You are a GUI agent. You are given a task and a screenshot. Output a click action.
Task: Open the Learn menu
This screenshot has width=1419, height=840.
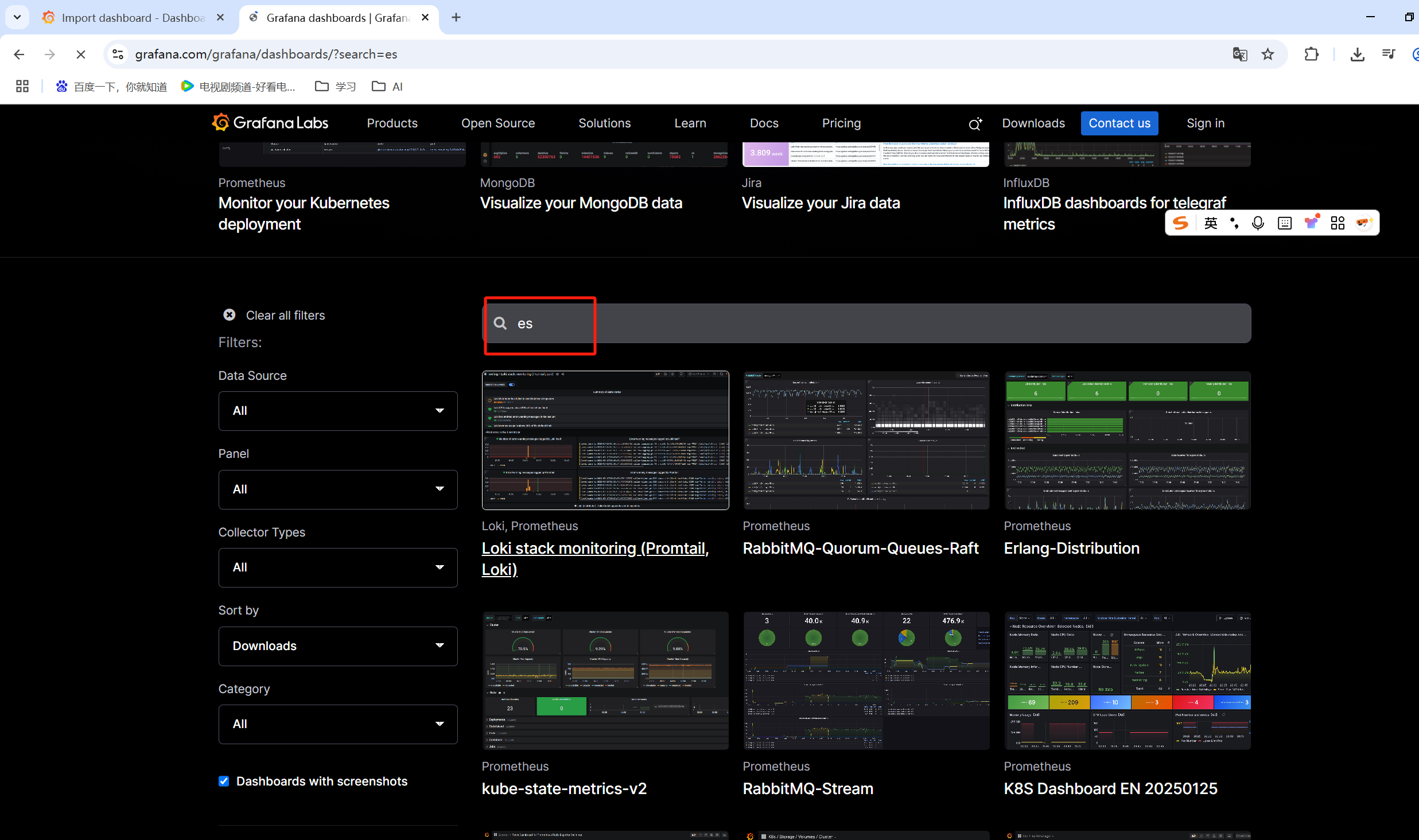[690, 123]
